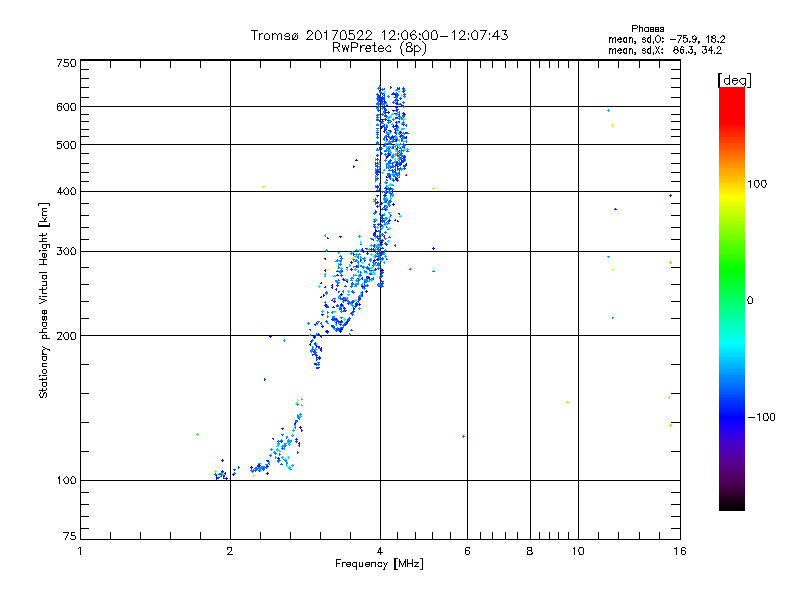Screen dimensions: 800x600
Task: Click the "10" frequency axis label
Action: 578,551
